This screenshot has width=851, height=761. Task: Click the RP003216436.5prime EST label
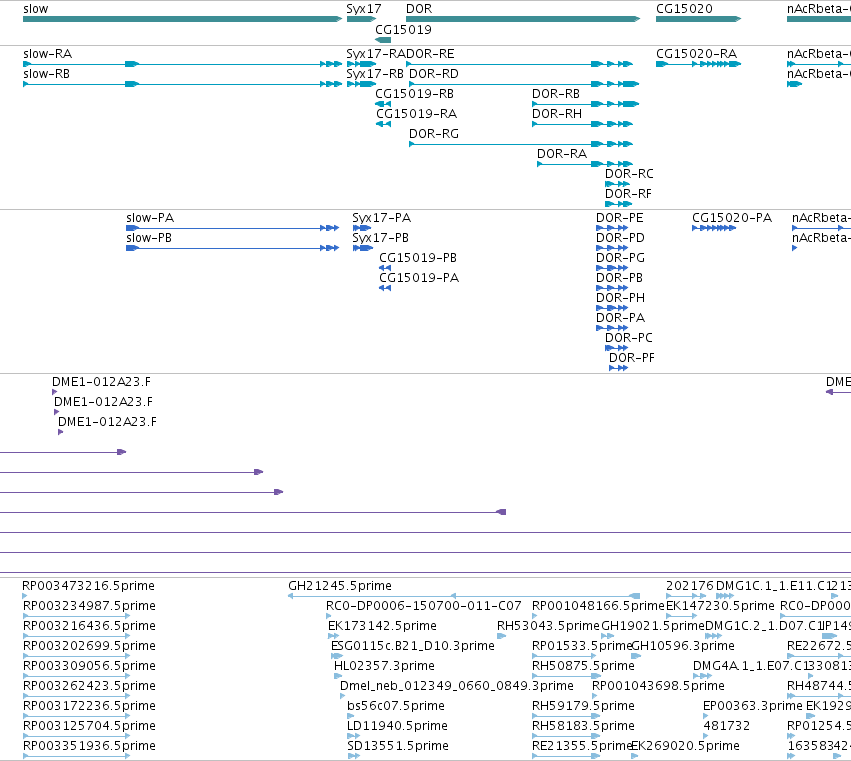(90, 626)
